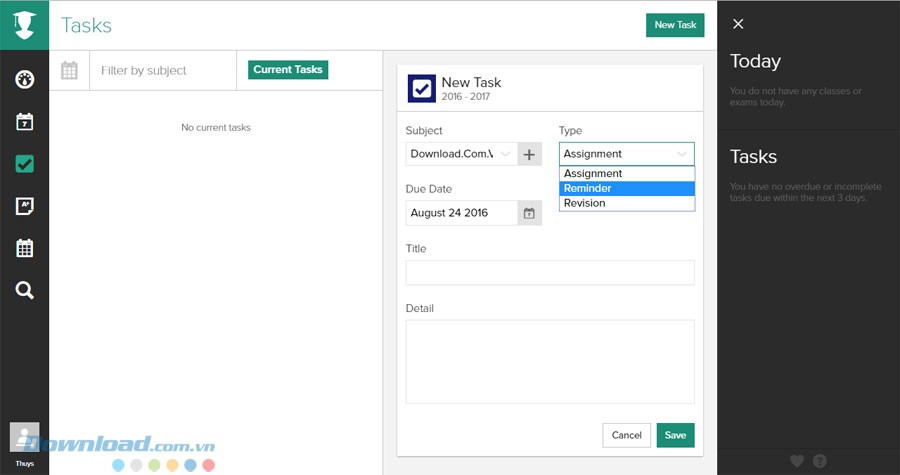Expand the Subject dropdown

(462, 154)
